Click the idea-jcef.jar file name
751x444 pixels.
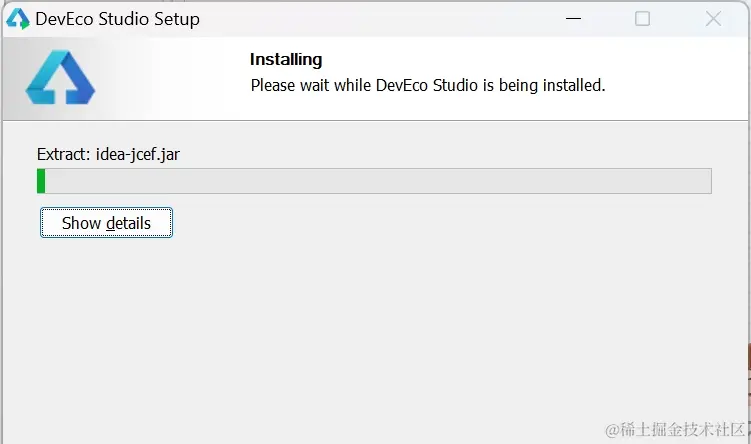click(138, 154)
